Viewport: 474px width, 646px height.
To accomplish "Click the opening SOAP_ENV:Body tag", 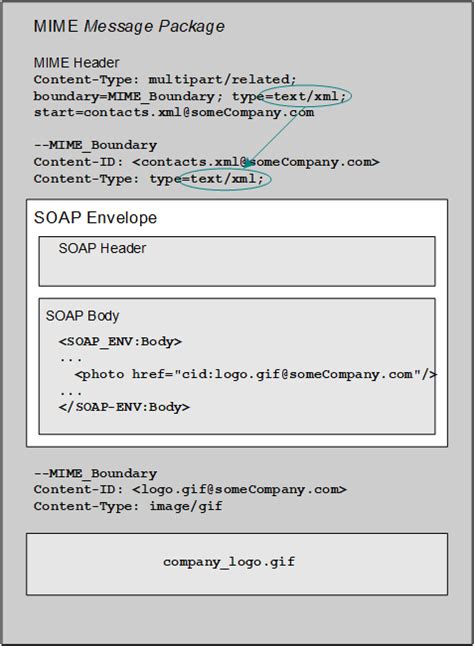I will [120, 342].
